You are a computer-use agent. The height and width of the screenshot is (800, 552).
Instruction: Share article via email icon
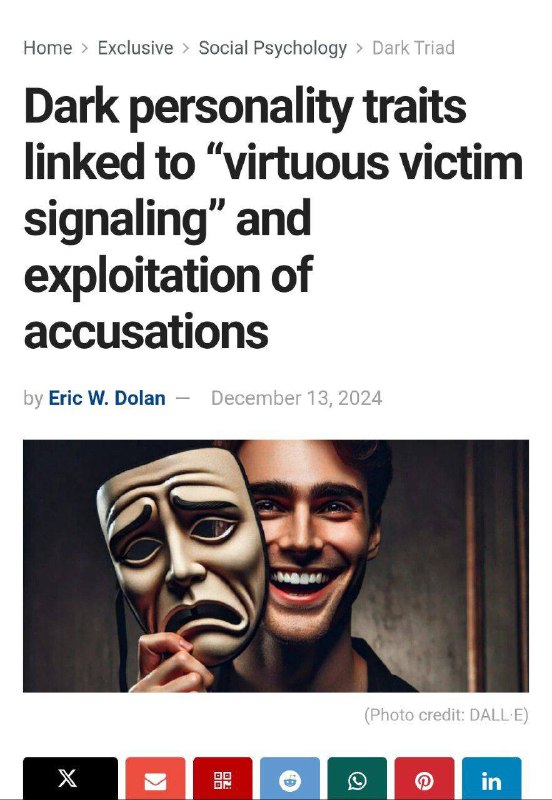click(155, 779)
